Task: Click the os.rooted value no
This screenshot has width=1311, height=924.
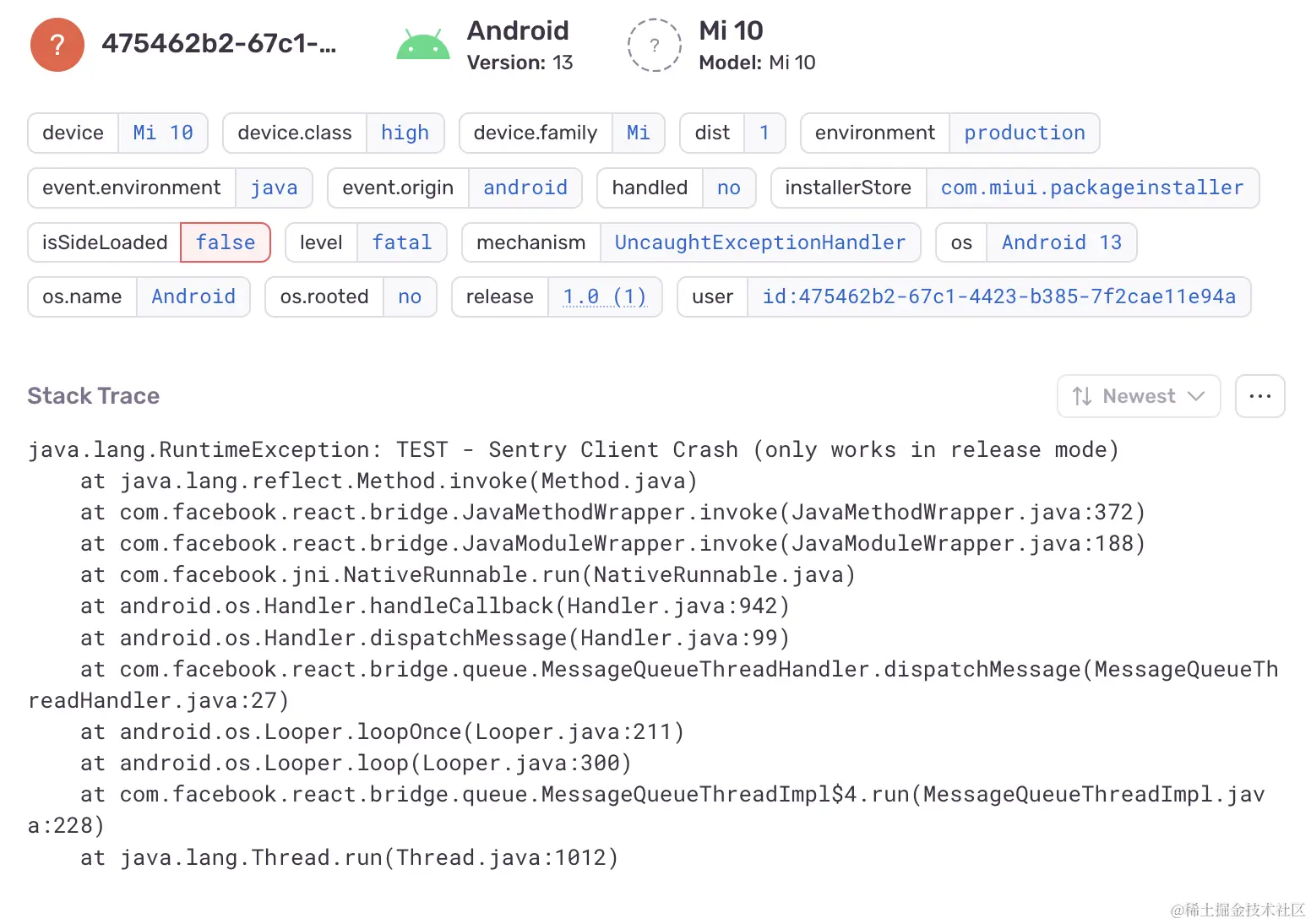Action: click(410, 296)
